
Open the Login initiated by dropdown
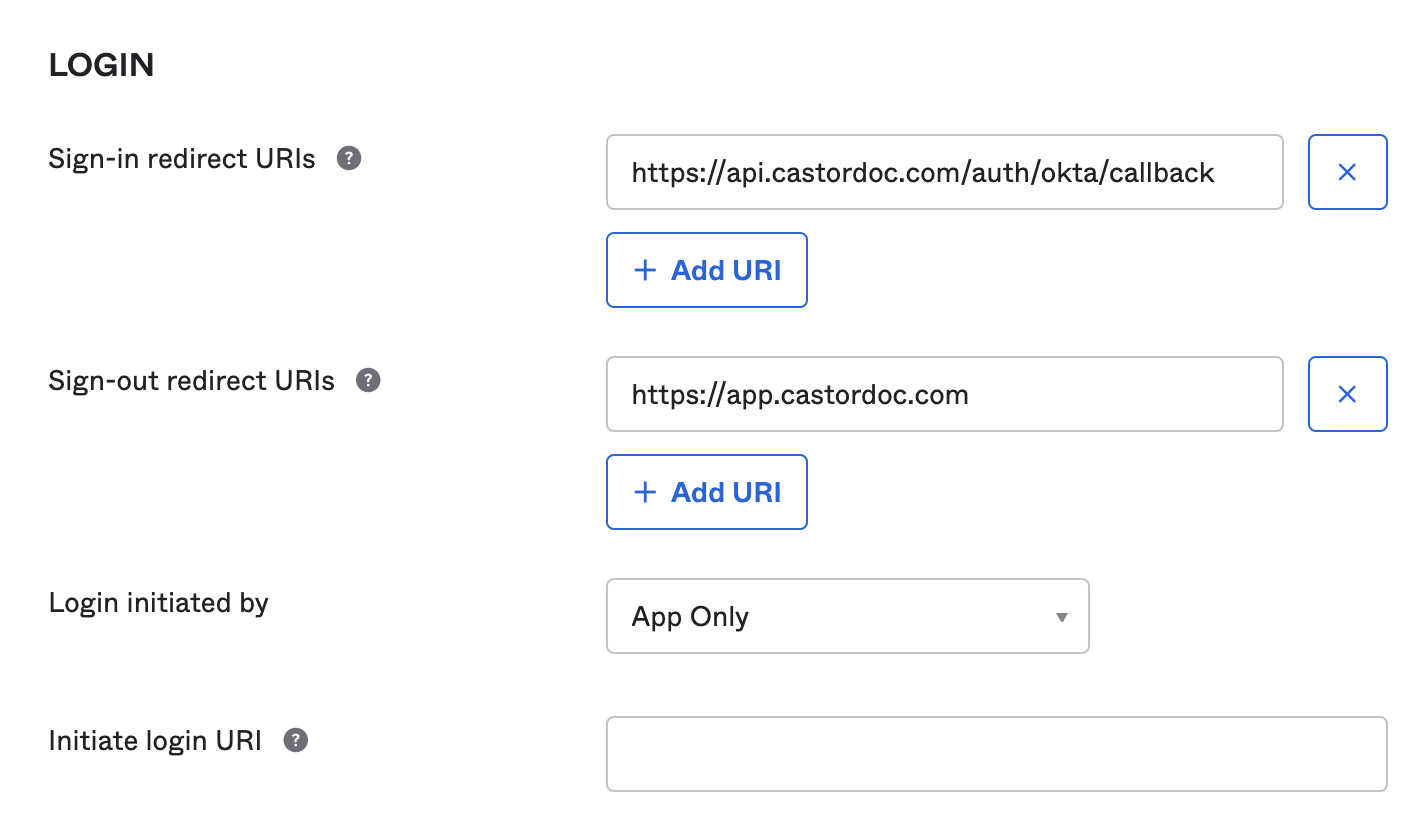pos(846,616)
